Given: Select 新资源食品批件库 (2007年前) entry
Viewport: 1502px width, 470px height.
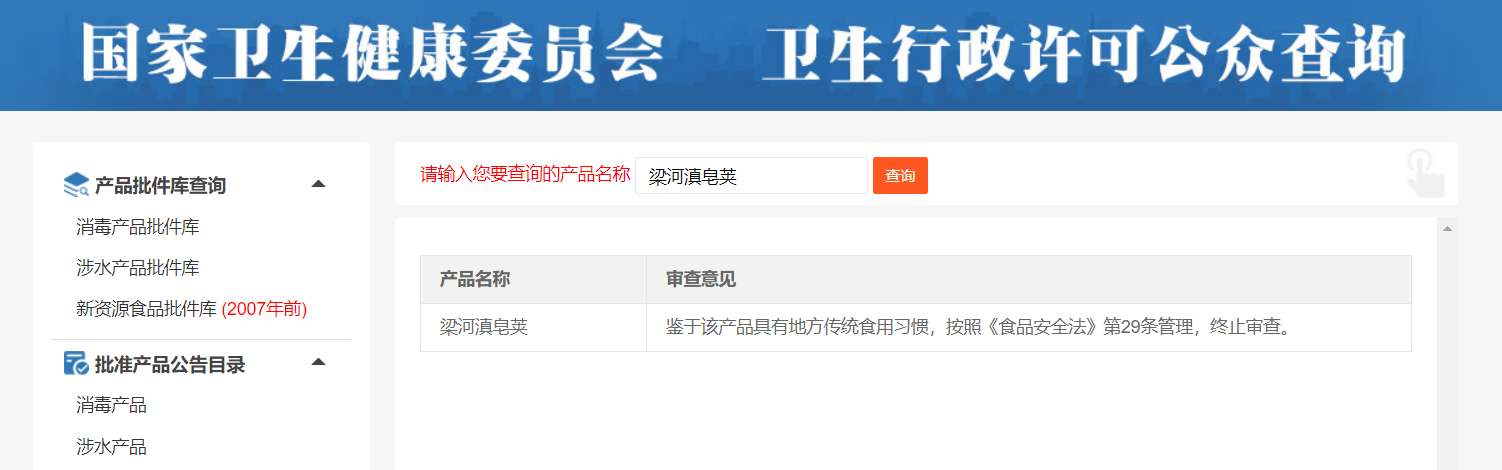Looking at the screenshot, I should pyautogui.click(x=191, y=309).
